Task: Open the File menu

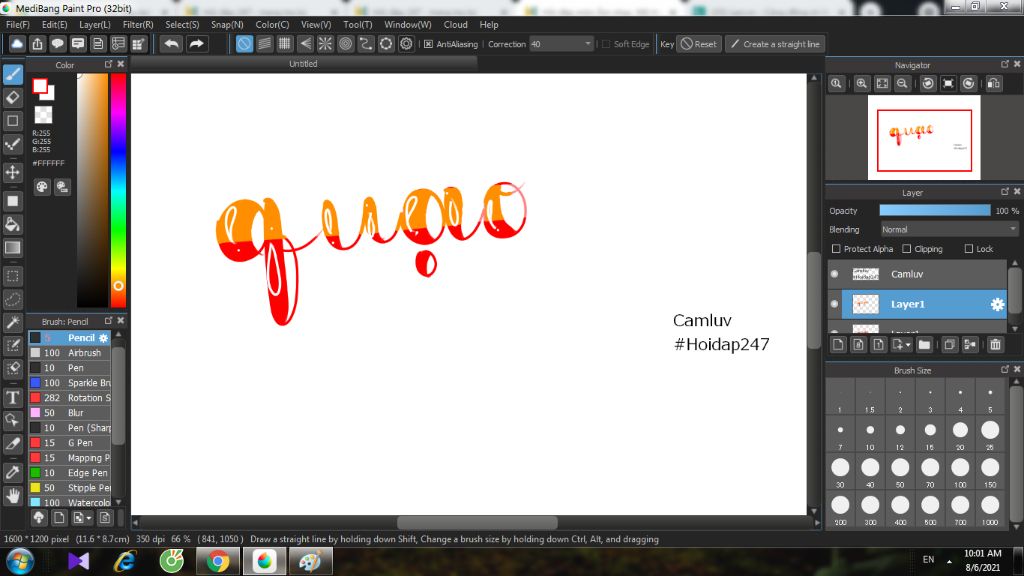Action: click(x=18, y=25)
